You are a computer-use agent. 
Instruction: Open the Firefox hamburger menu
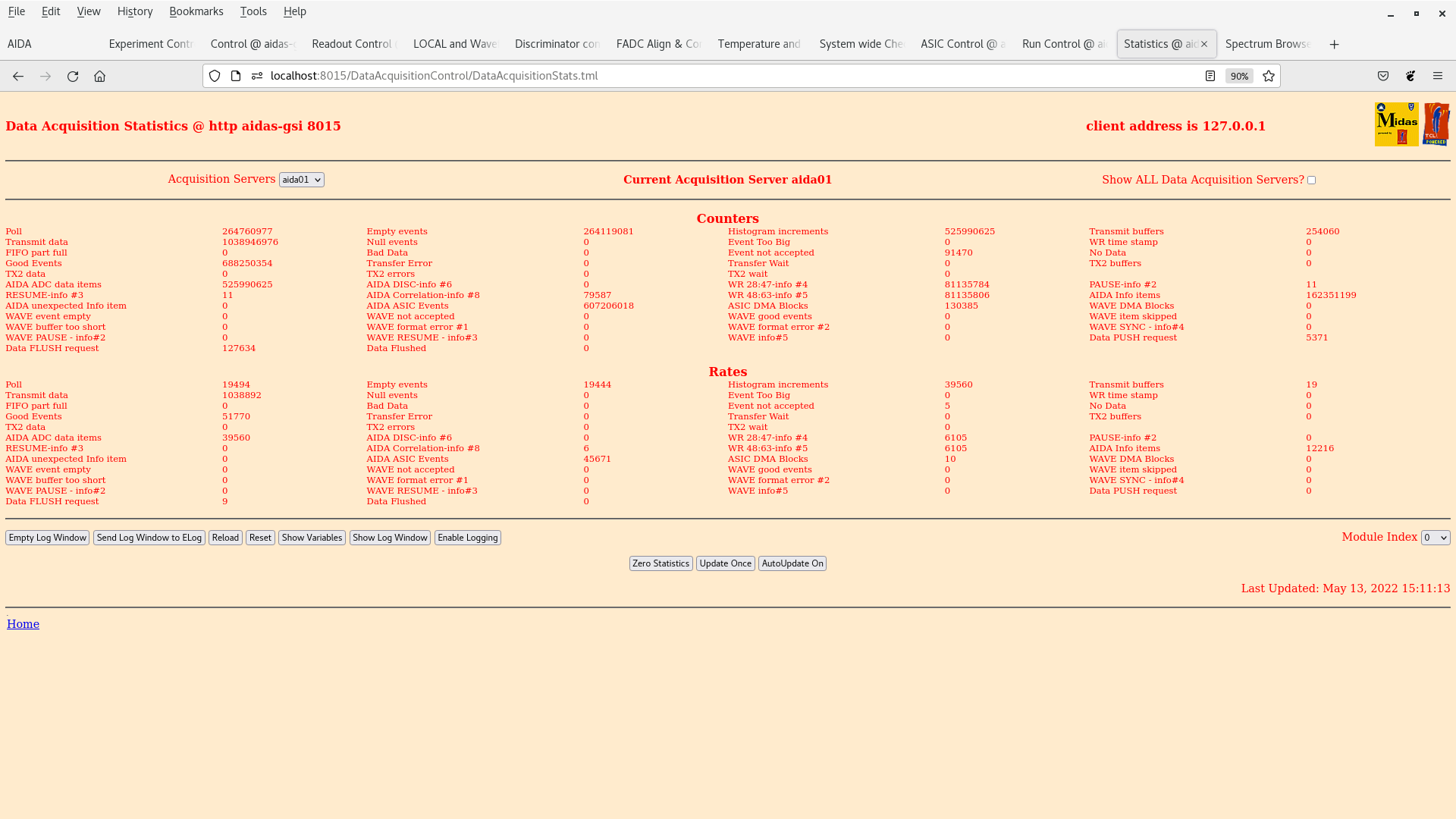click(1438, 76)
